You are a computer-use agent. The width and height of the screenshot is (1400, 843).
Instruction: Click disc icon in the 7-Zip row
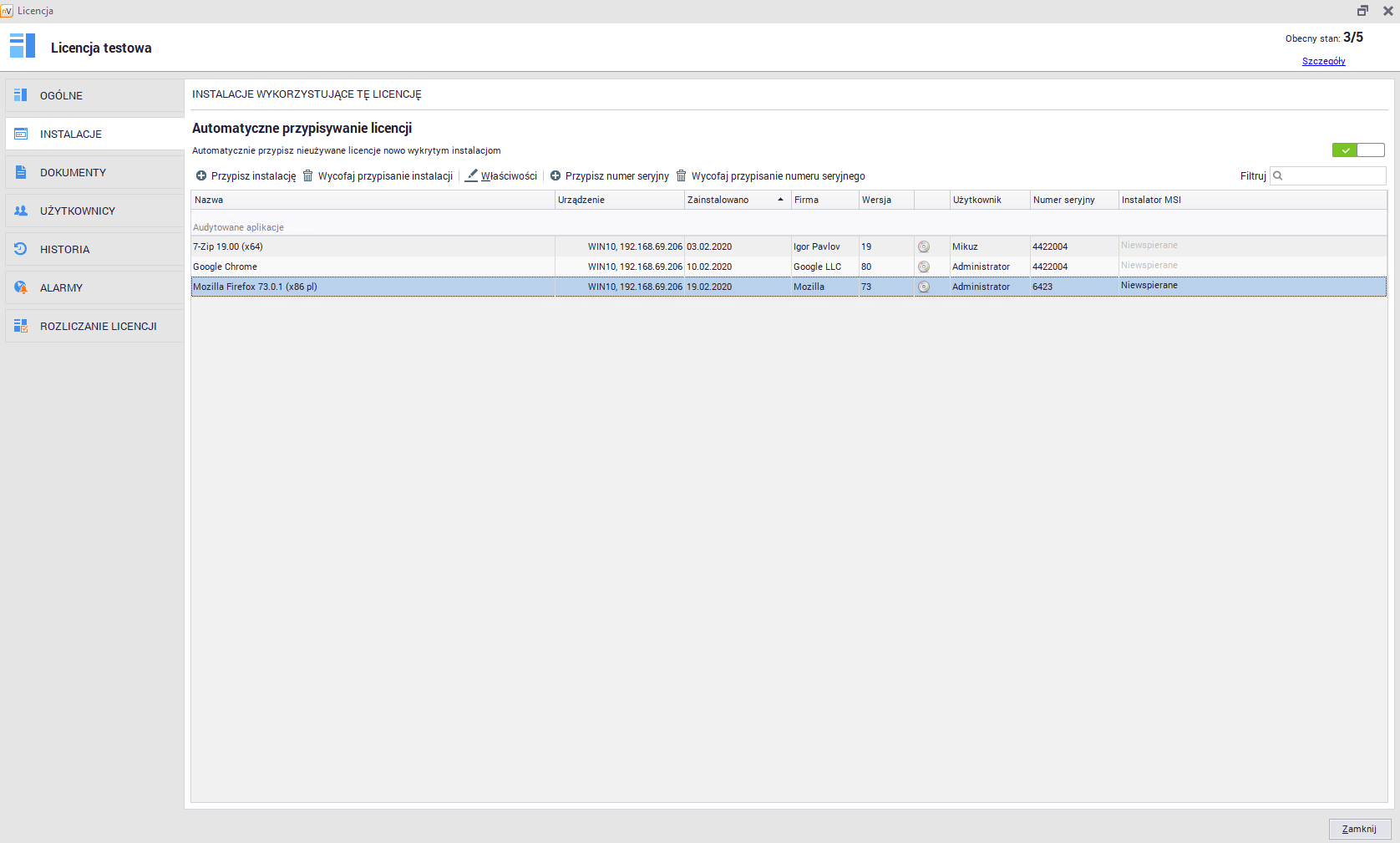(x=924, y=247)
